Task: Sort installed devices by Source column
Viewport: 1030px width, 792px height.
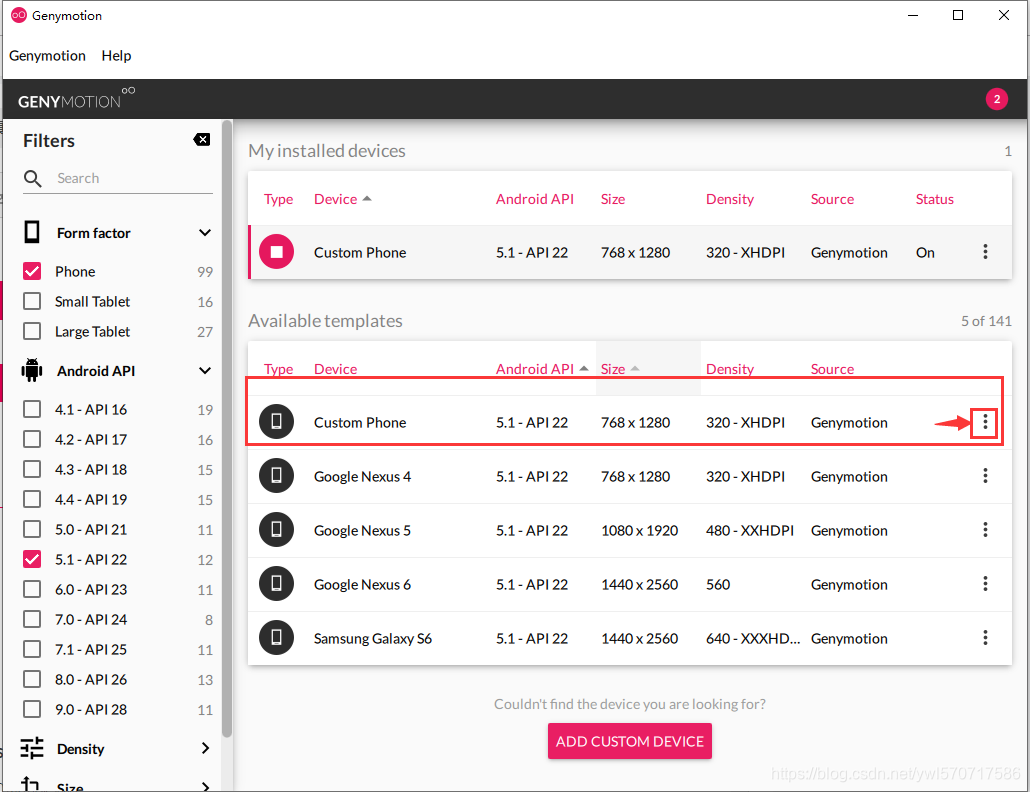Action: pyautogui.click(x=832, y=199)
